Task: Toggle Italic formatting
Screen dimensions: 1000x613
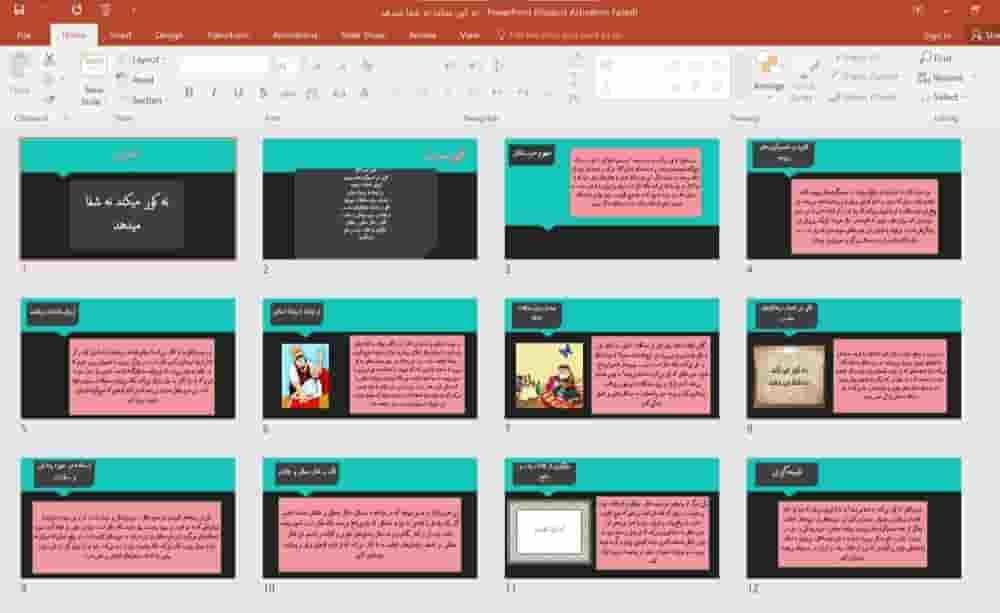Action: [x=214, y=93]
